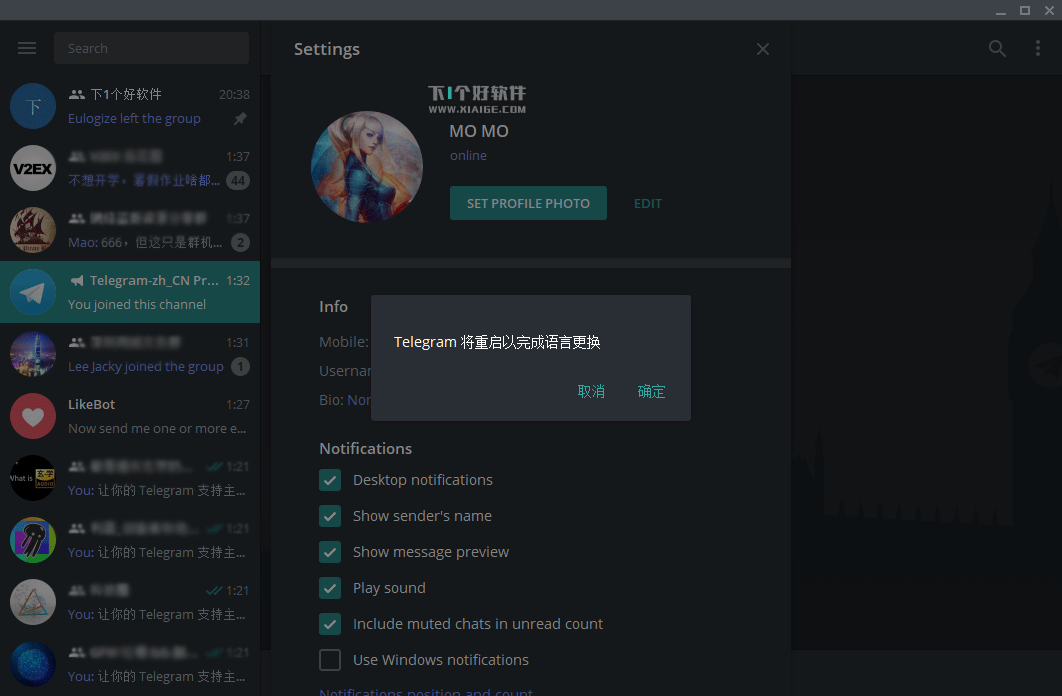Screen dimensions: 1062x696
Task: Open the chat with triangle logo avatar
Action: click(130, 603)
